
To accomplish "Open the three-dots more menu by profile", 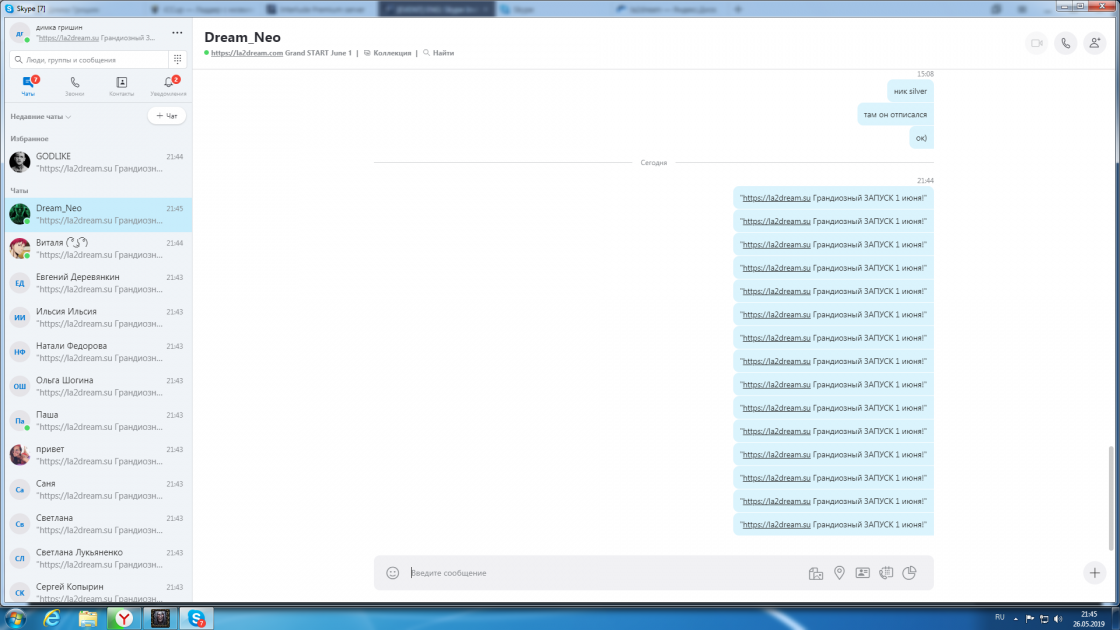I will (177, 33).
